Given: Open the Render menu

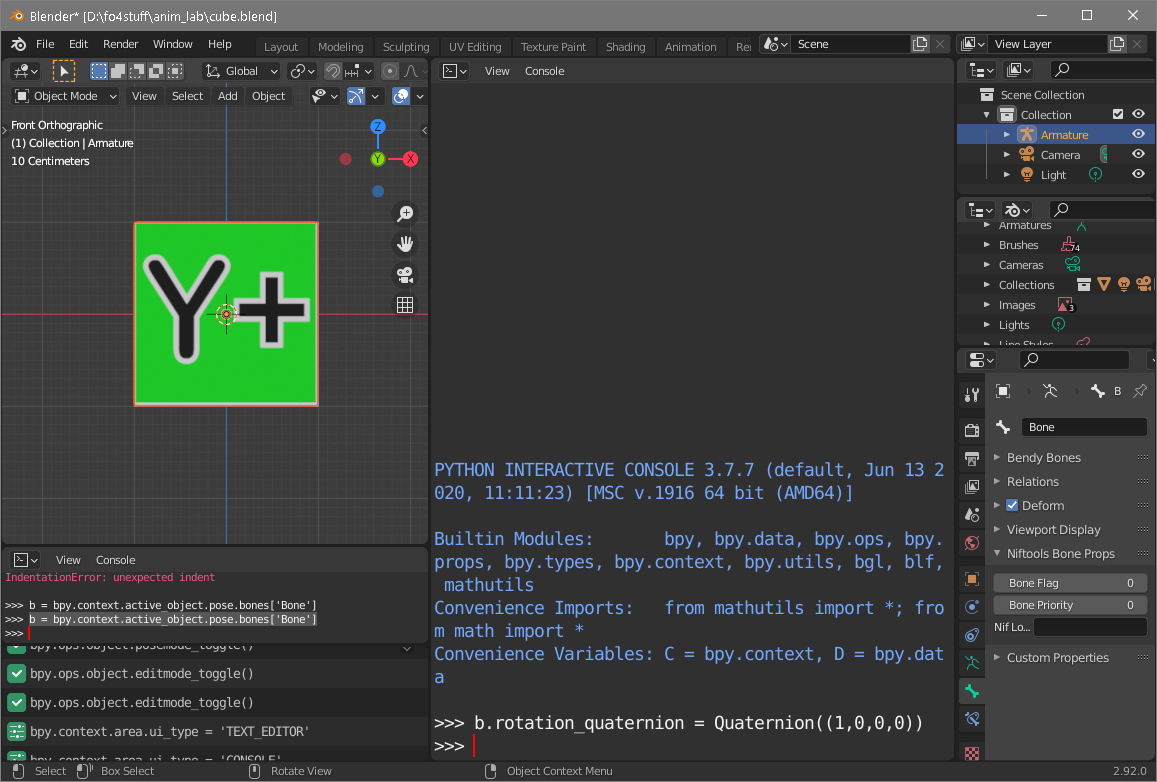Looking at the screenshot, I should pyautogui.click(x=120, y=44).
